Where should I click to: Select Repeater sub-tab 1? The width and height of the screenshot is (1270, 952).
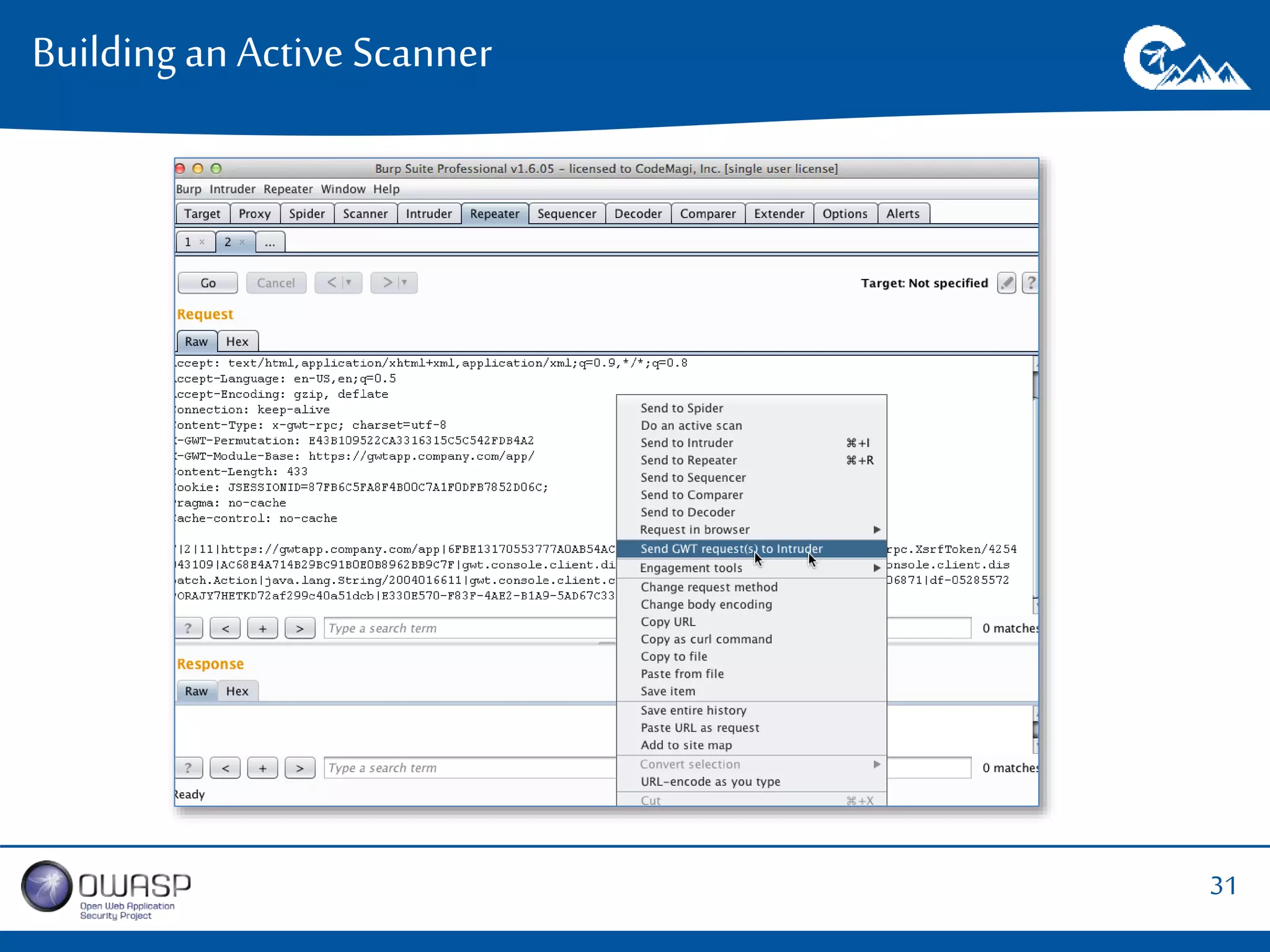[188, 242]
